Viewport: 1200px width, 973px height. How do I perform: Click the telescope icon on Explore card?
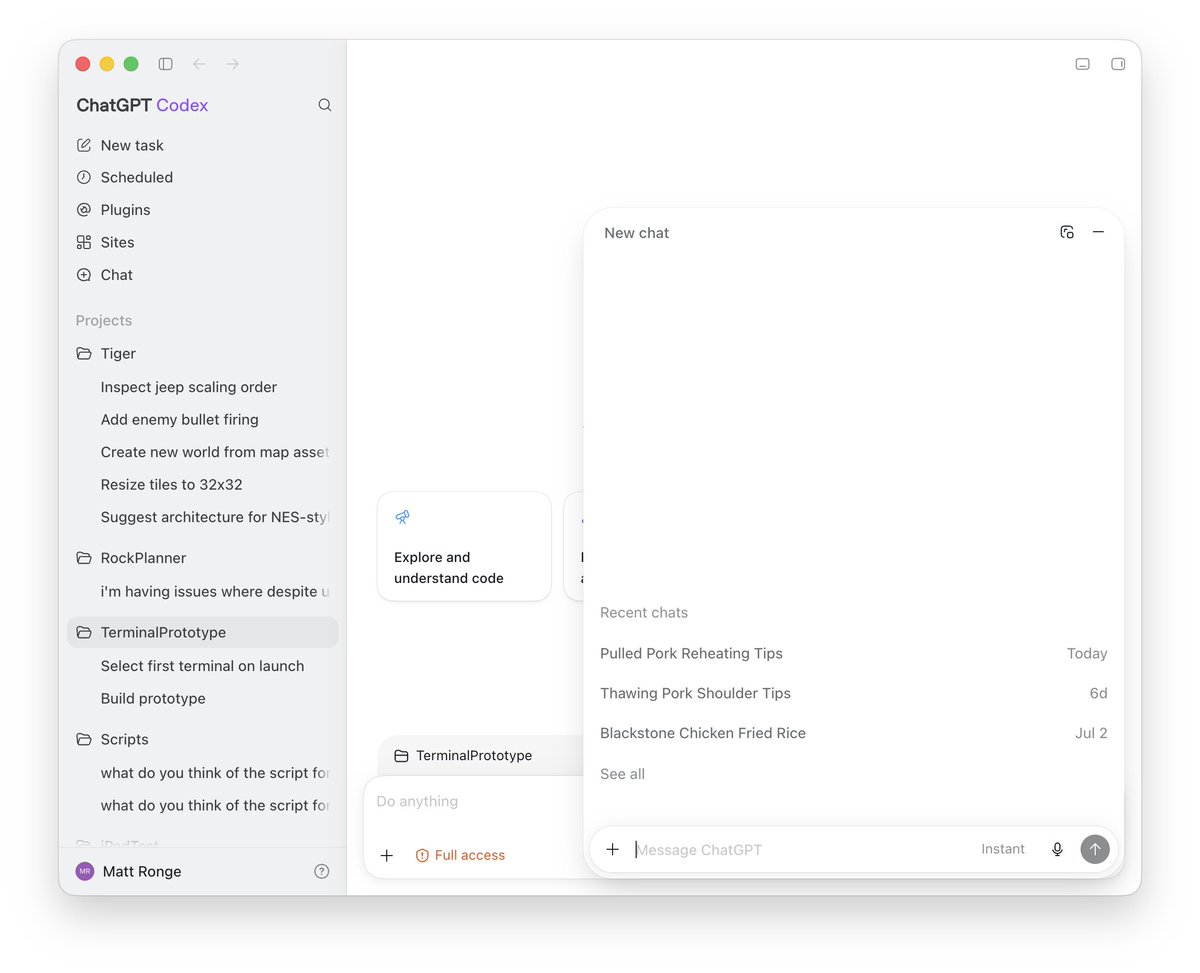click(402, 517)
